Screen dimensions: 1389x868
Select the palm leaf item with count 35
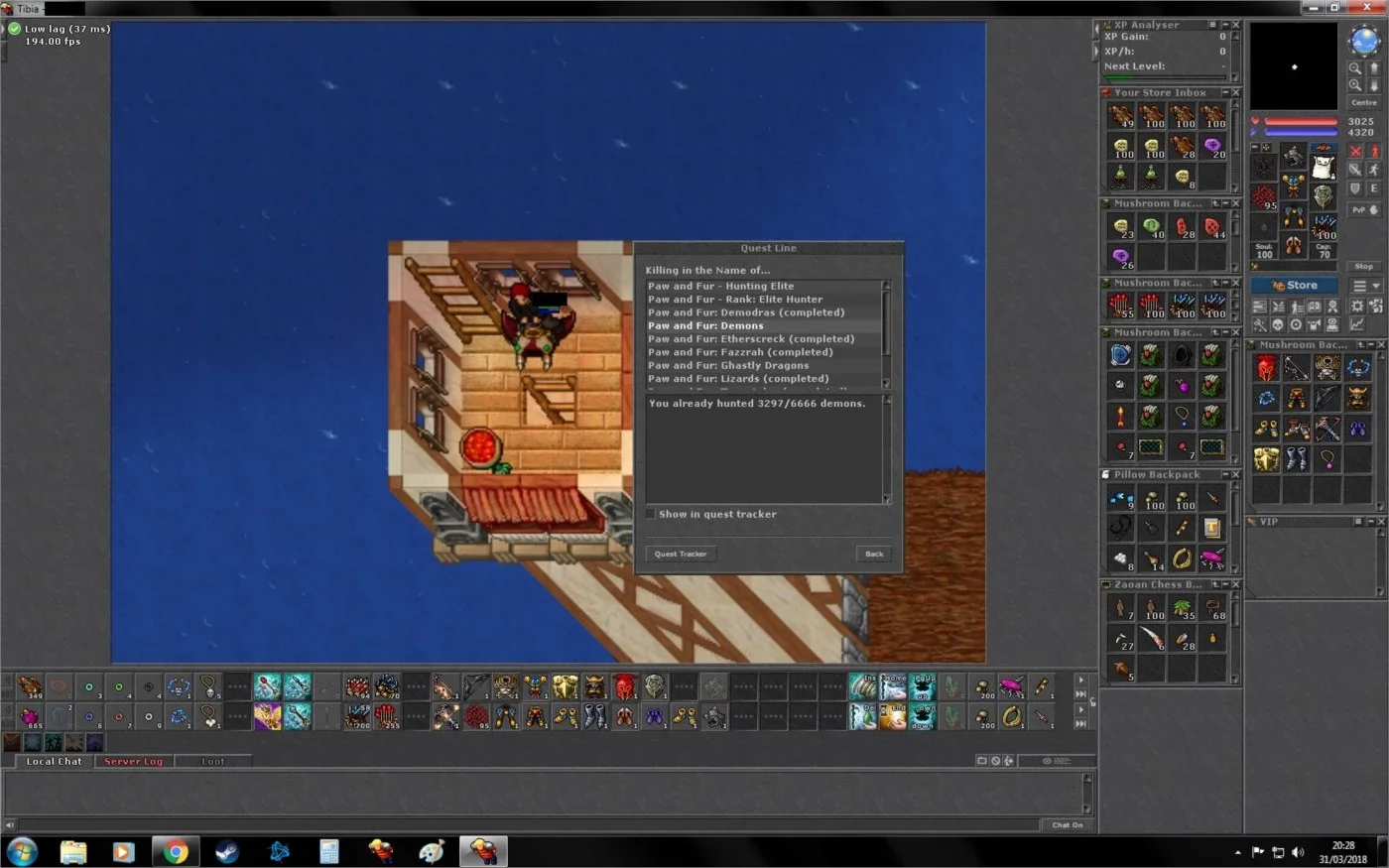pyautogui.click(x=1182, y=607)
